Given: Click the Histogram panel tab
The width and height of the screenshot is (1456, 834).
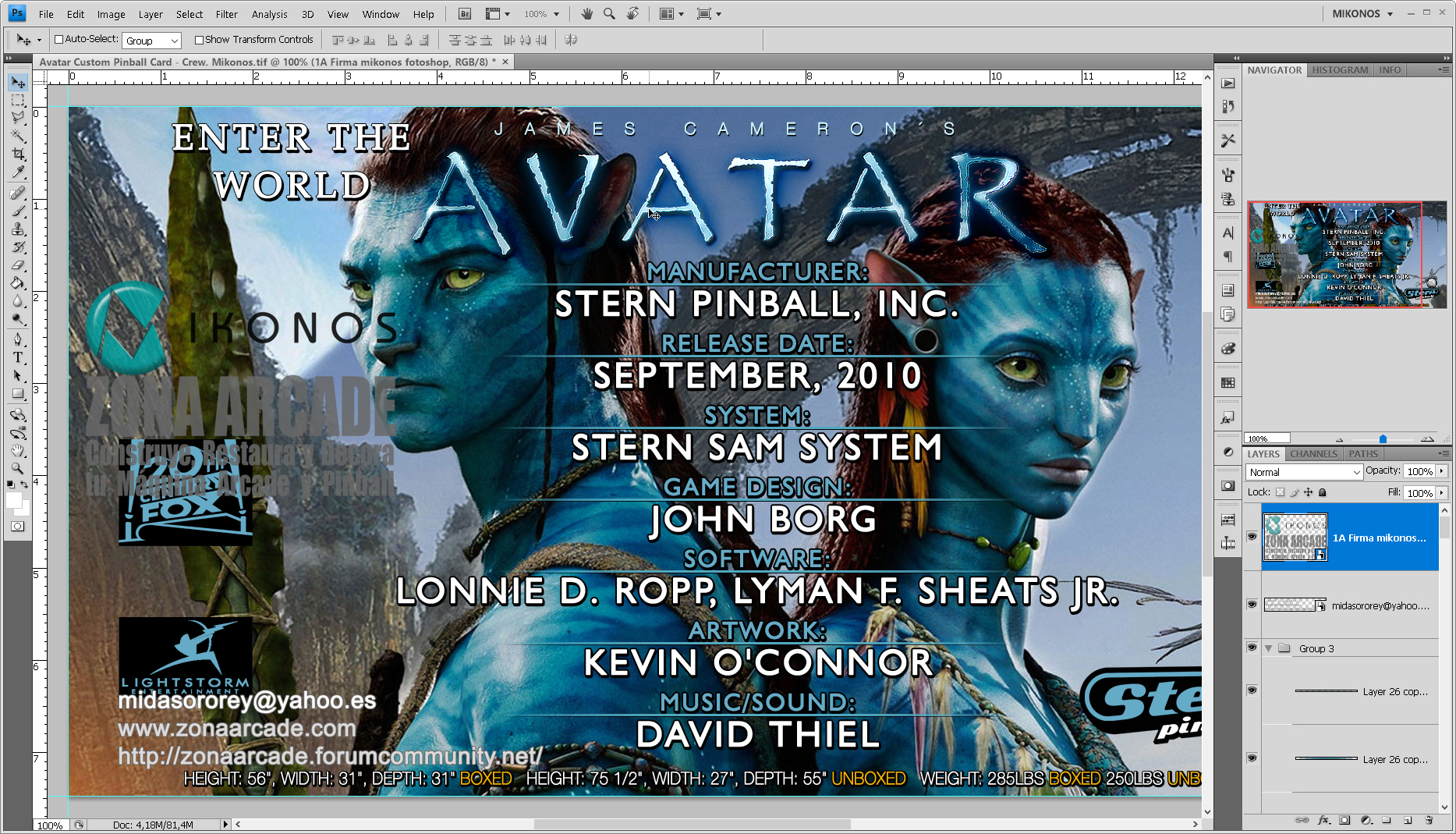Looking at the screenshot, I should [1340, 70].
